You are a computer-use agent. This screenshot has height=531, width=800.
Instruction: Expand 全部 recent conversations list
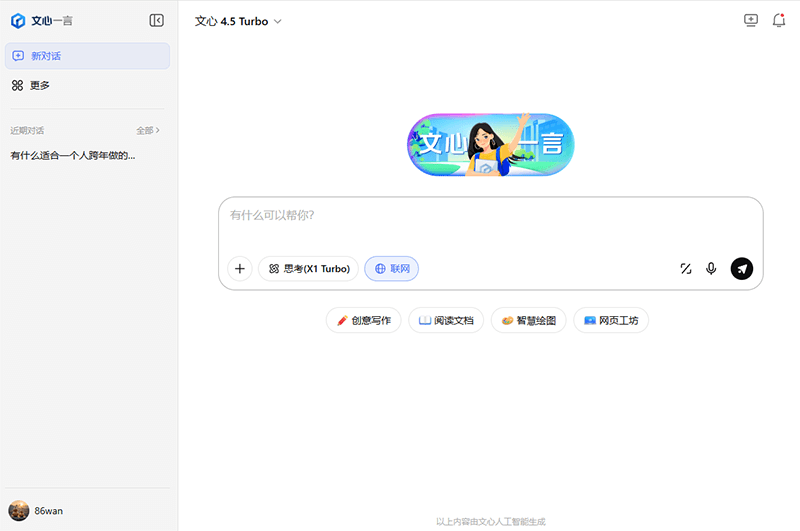148,130
